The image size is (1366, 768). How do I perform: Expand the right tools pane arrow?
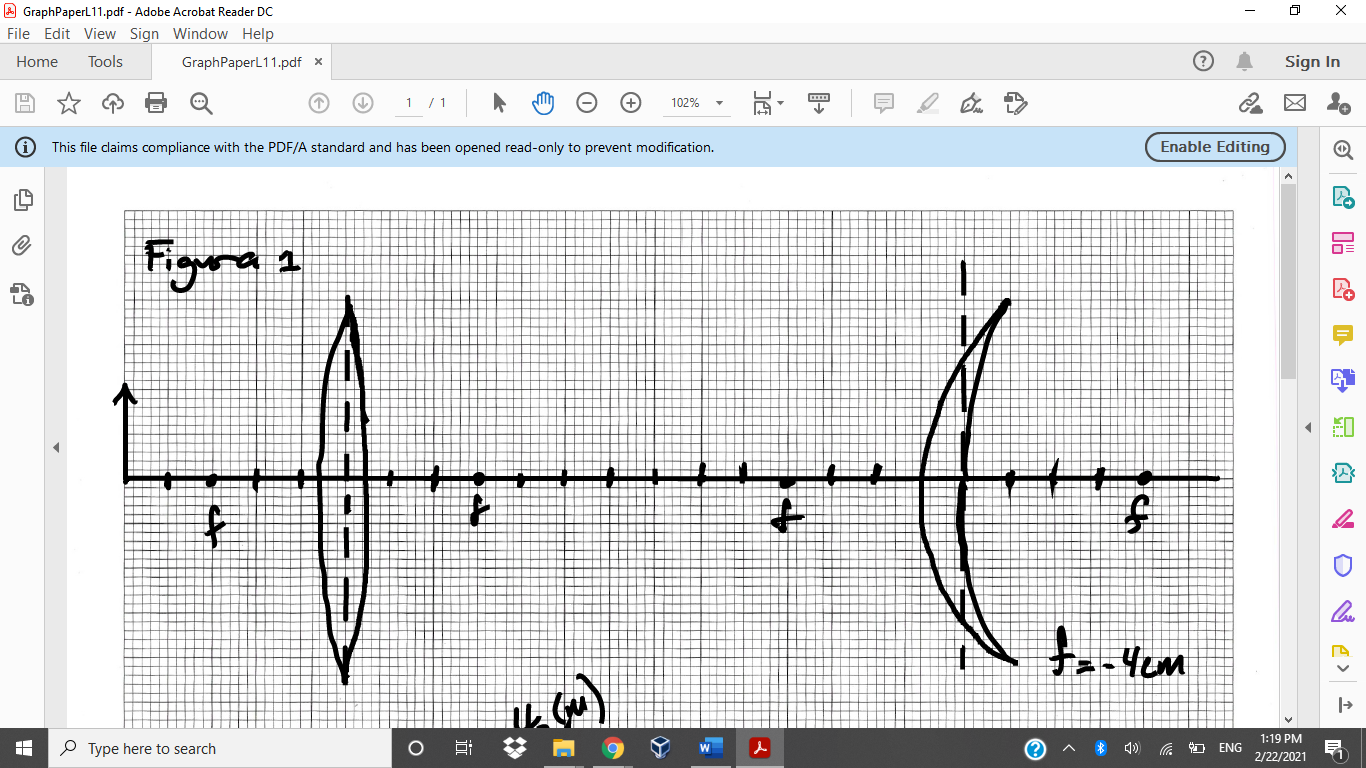point(1308,427)
